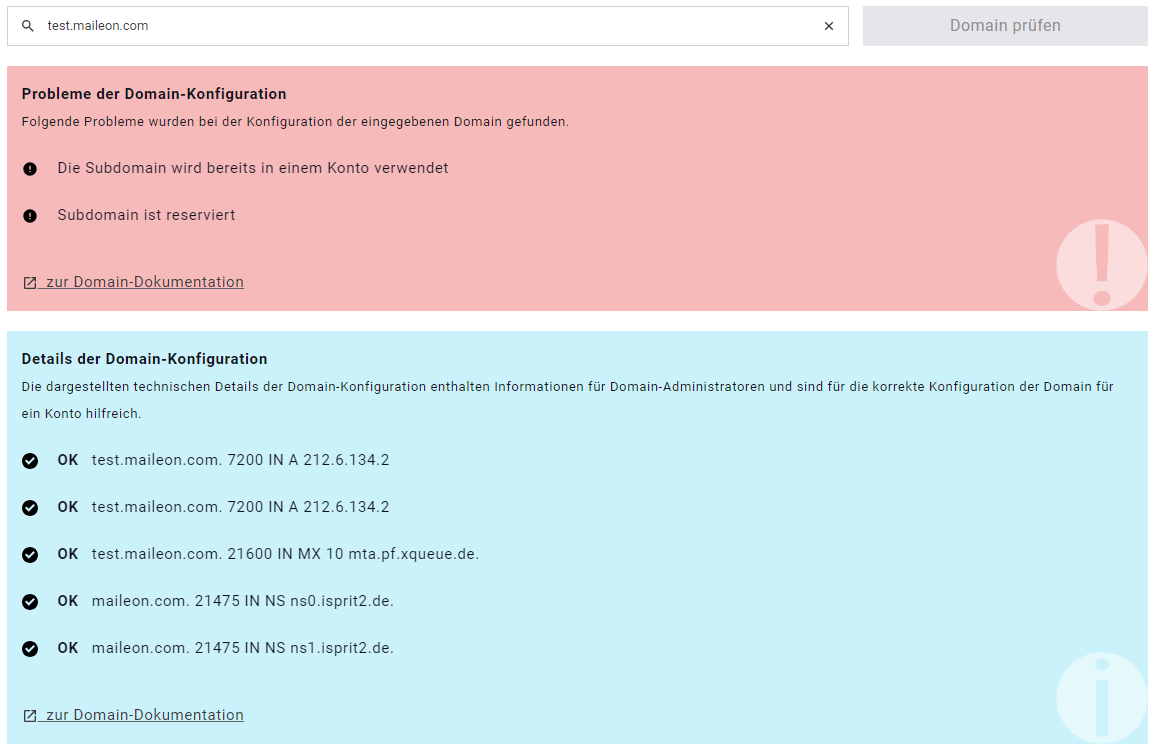Click the checkmark icon beside the ns0.isprit2.de record
Viewport: 1157px width, 752px height.
click(30, 602)
